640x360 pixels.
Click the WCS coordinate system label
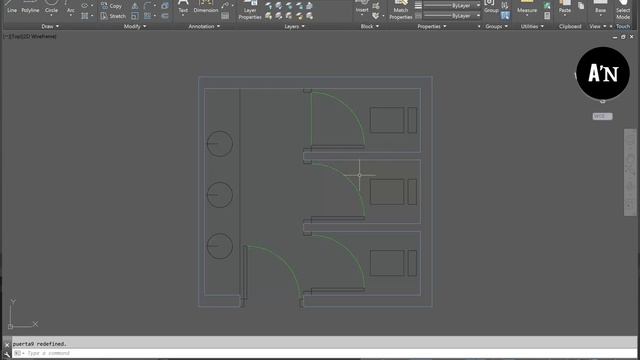602,116
